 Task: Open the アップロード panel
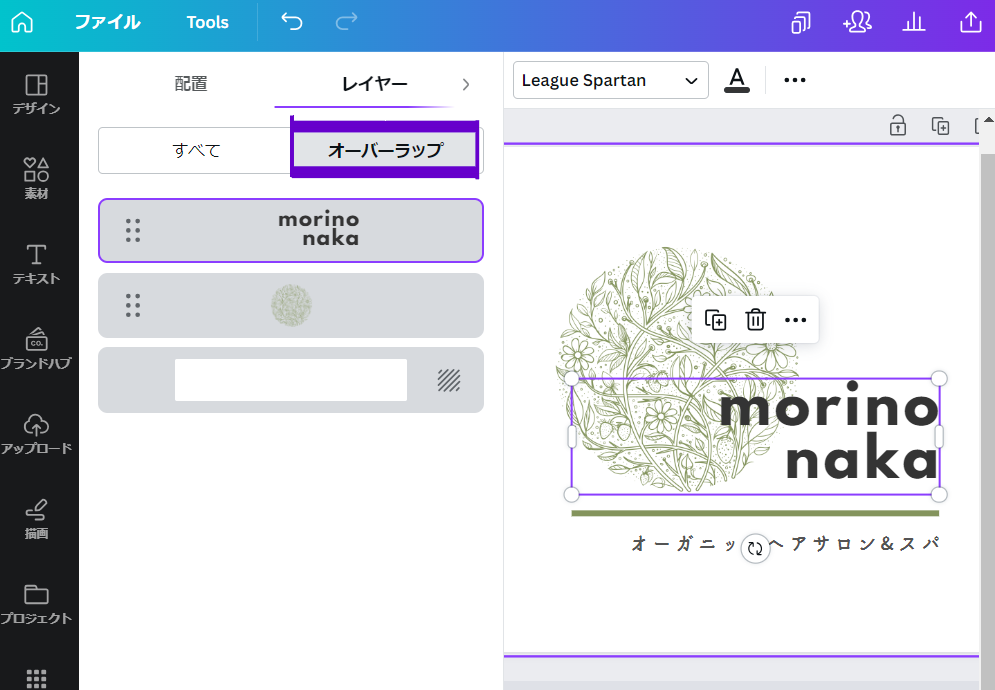coord(36,434)
